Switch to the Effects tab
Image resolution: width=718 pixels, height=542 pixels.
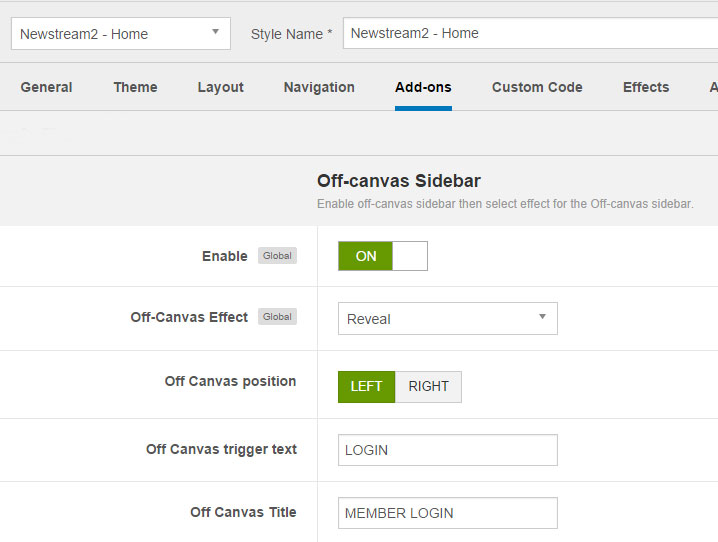coord(646,87)
